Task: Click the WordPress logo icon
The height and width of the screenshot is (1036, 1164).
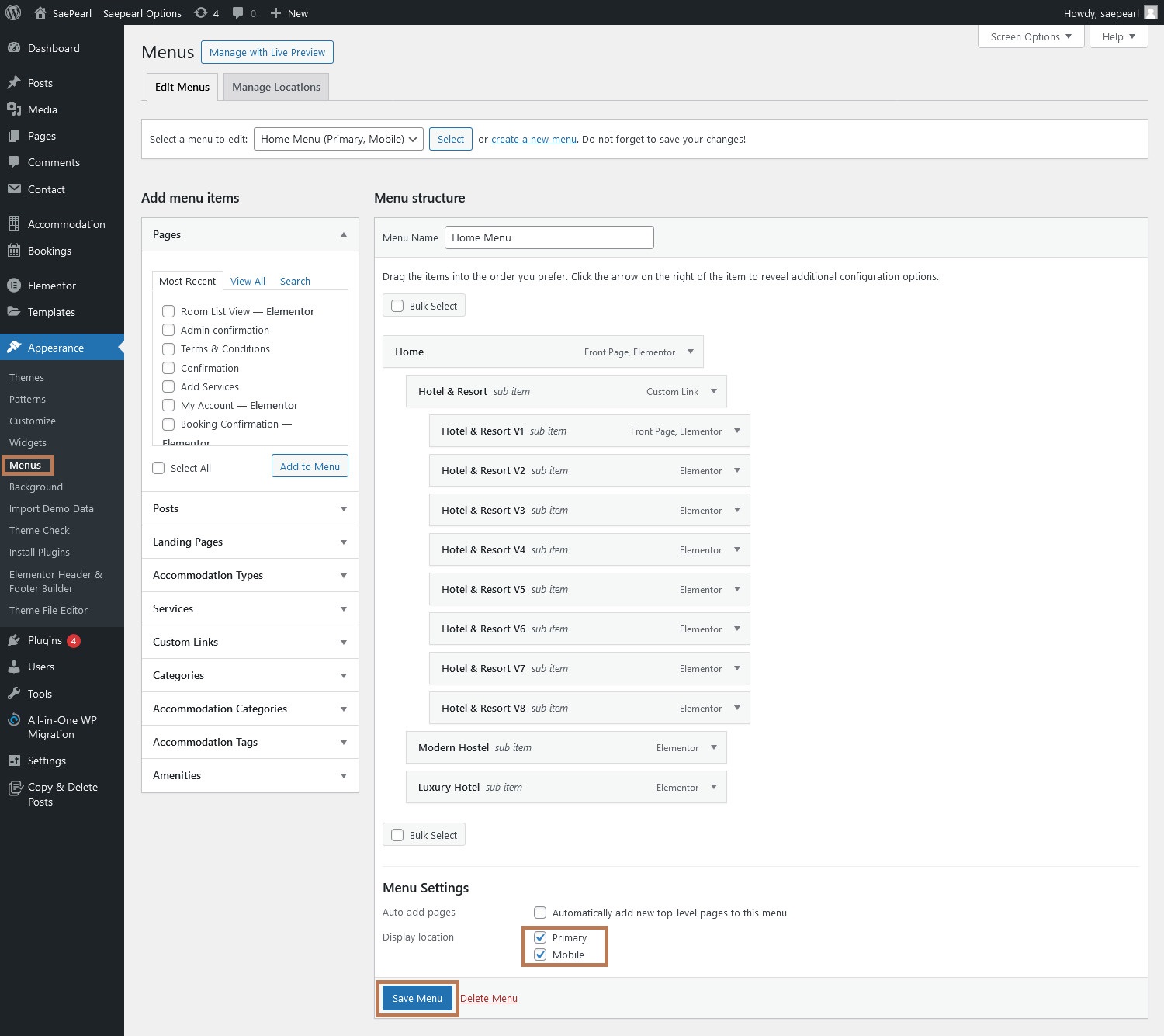Action: pyautogui.click(x=13, y=12)
